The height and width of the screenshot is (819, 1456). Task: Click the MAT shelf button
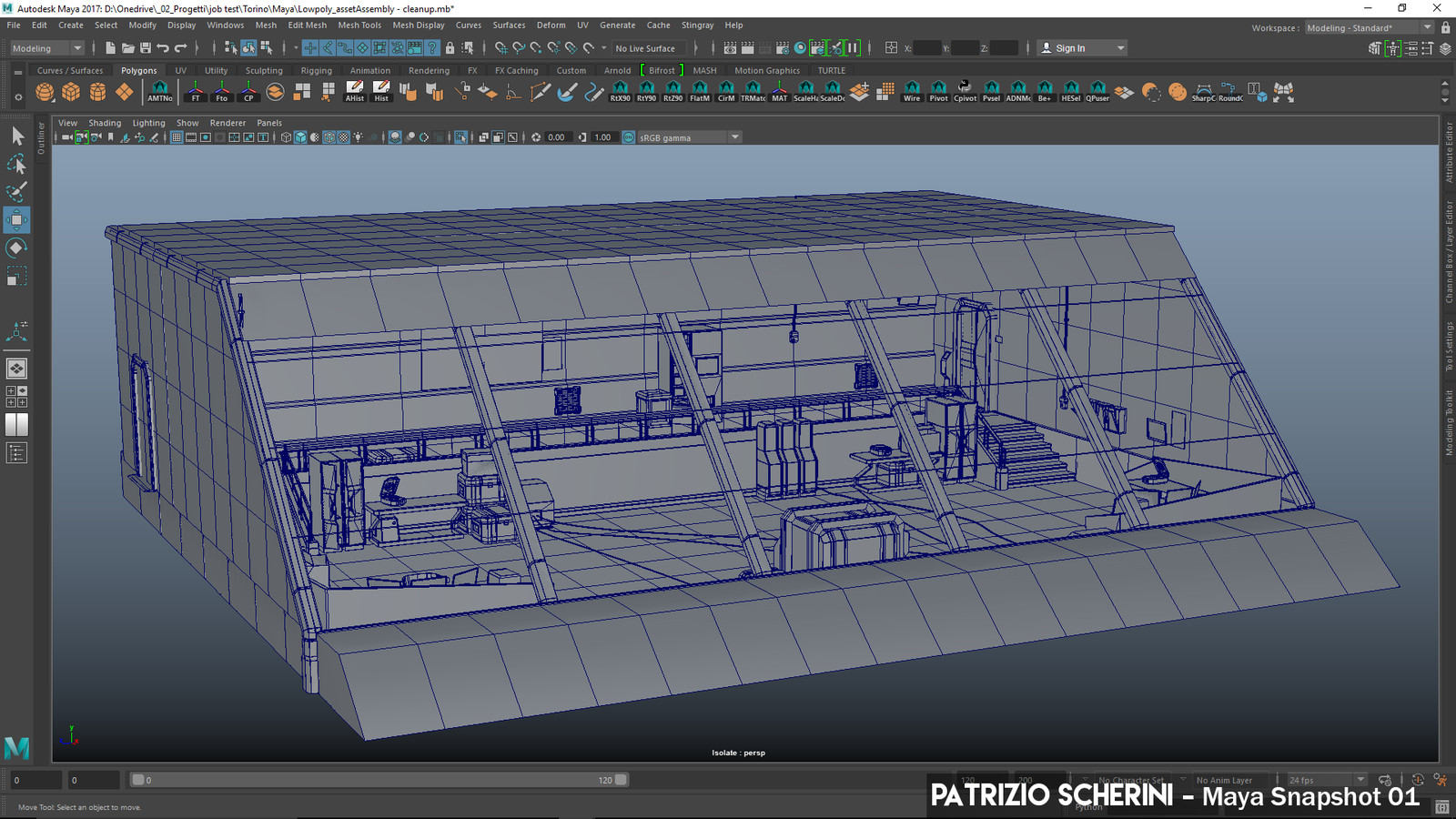(780, 92)
